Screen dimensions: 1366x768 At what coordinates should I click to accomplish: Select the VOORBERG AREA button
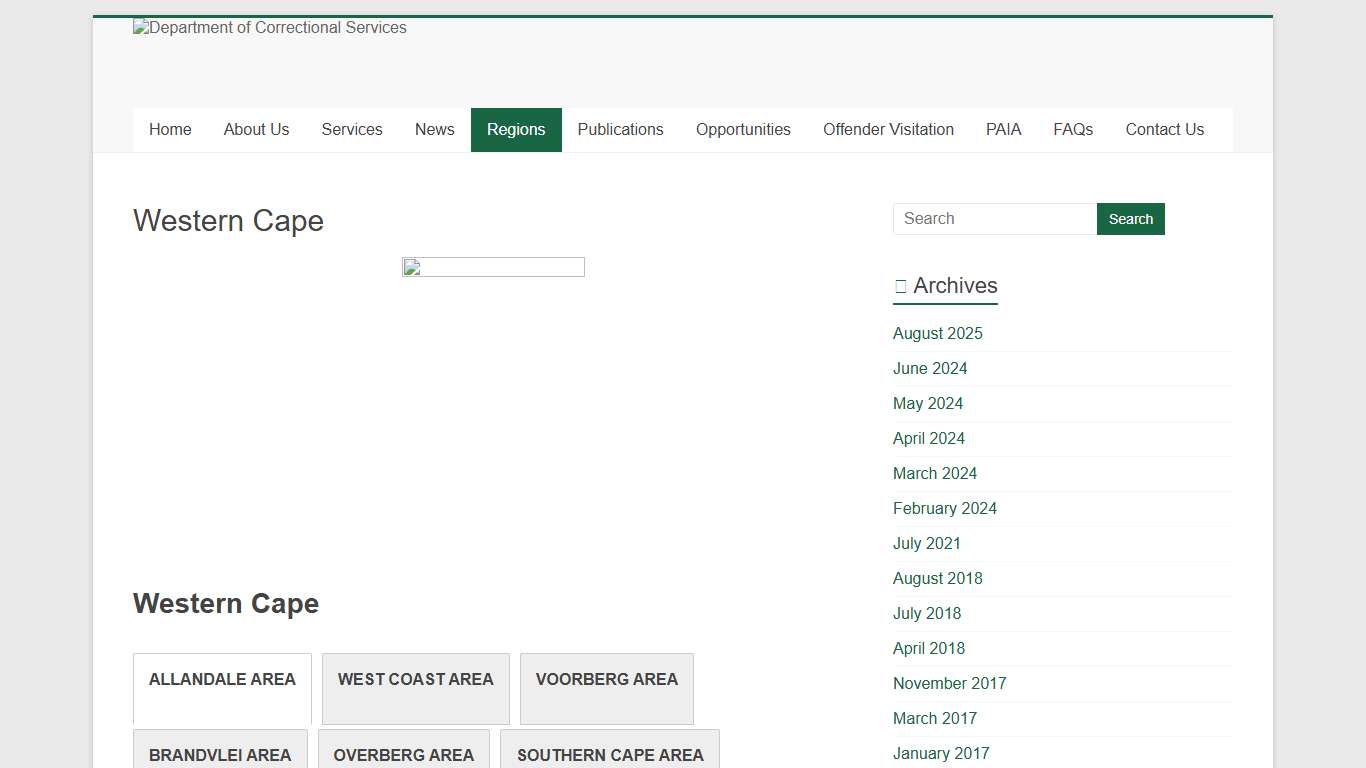coord(606,679)
